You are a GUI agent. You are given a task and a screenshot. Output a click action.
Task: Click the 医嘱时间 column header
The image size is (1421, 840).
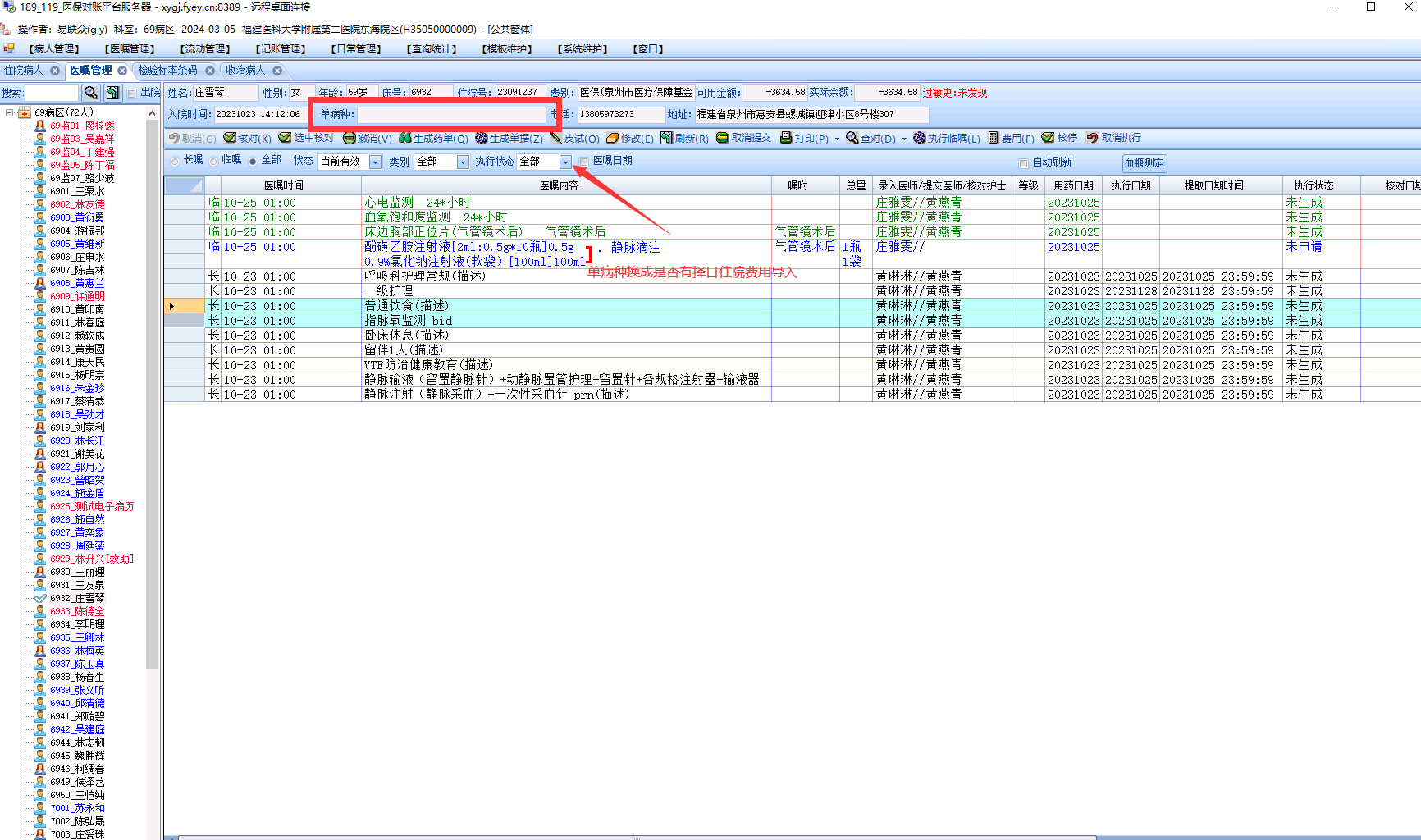click(284, 186)
